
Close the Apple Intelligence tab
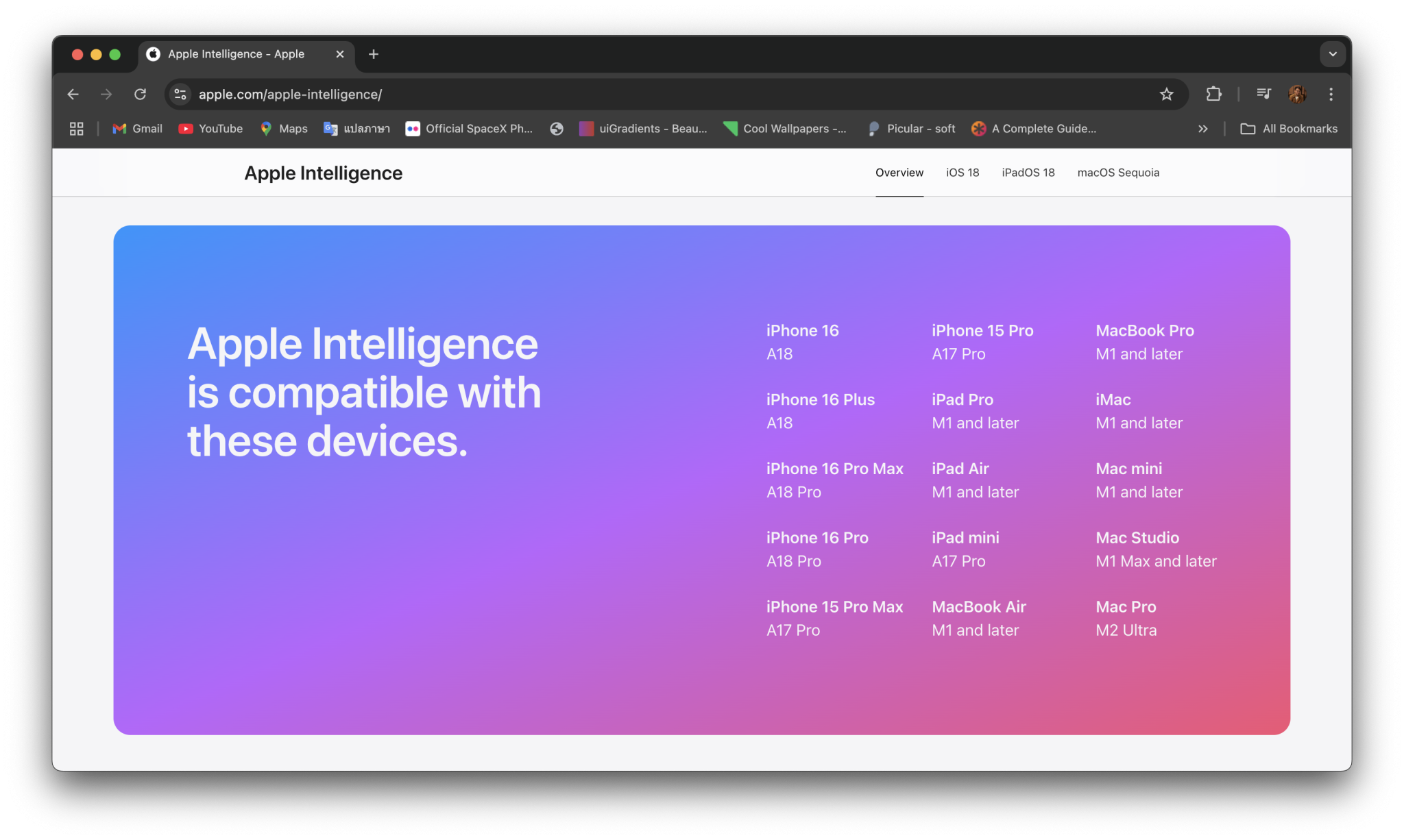pos(339,54)
